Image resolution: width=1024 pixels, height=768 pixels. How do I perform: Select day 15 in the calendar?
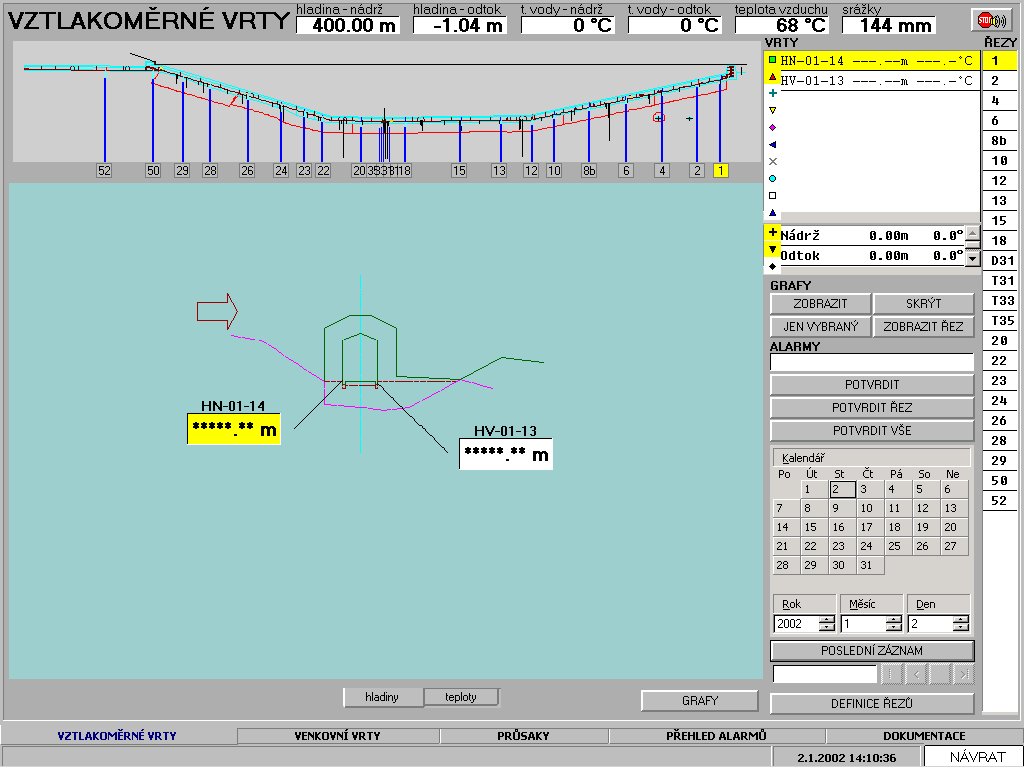[811, 527]
